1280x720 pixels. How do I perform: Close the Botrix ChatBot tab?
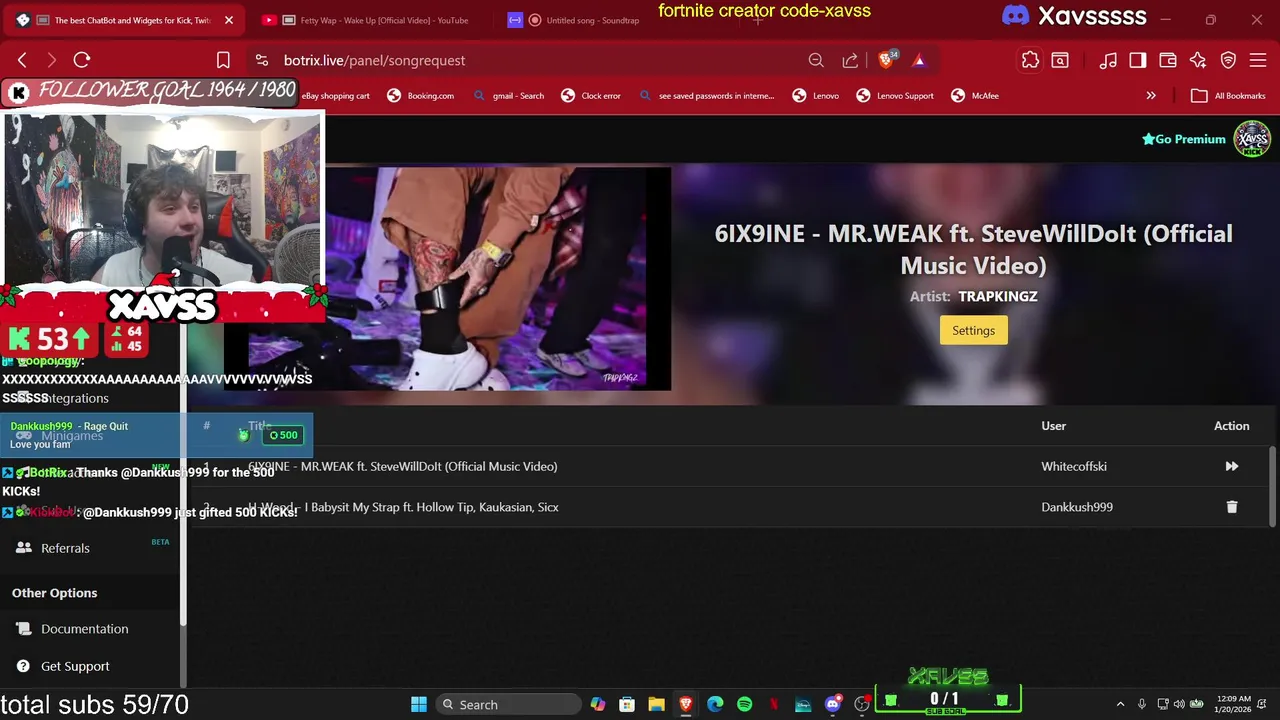(x=228, y=20)
